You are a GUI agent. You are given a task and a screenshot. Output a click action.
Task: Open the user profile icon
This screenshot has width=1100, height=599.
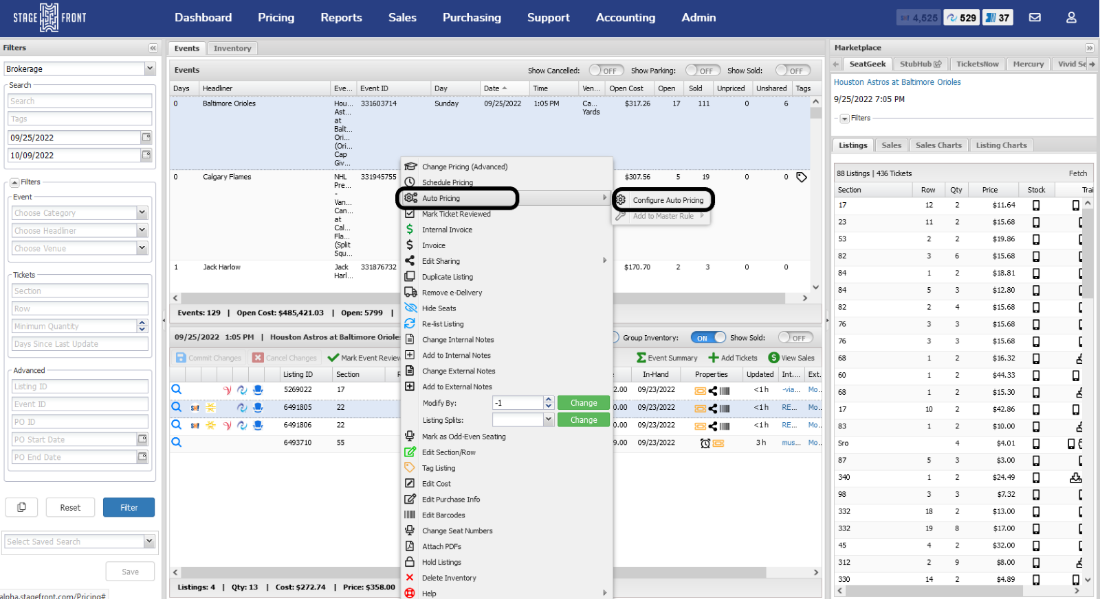click(x=1071, y=18)
